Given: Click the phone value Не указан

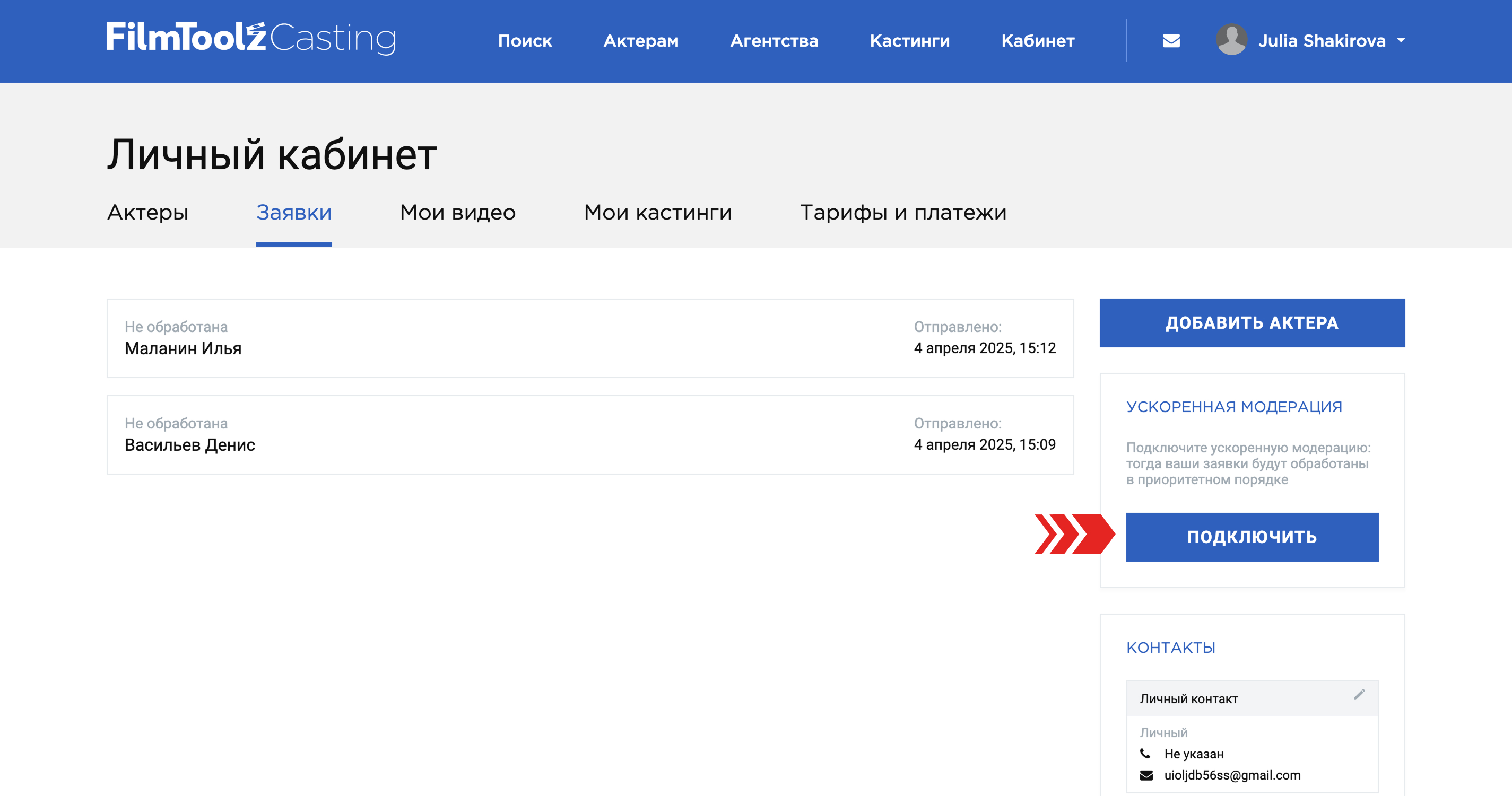Looking at the screenshot, I should [x=1194, y=754].
